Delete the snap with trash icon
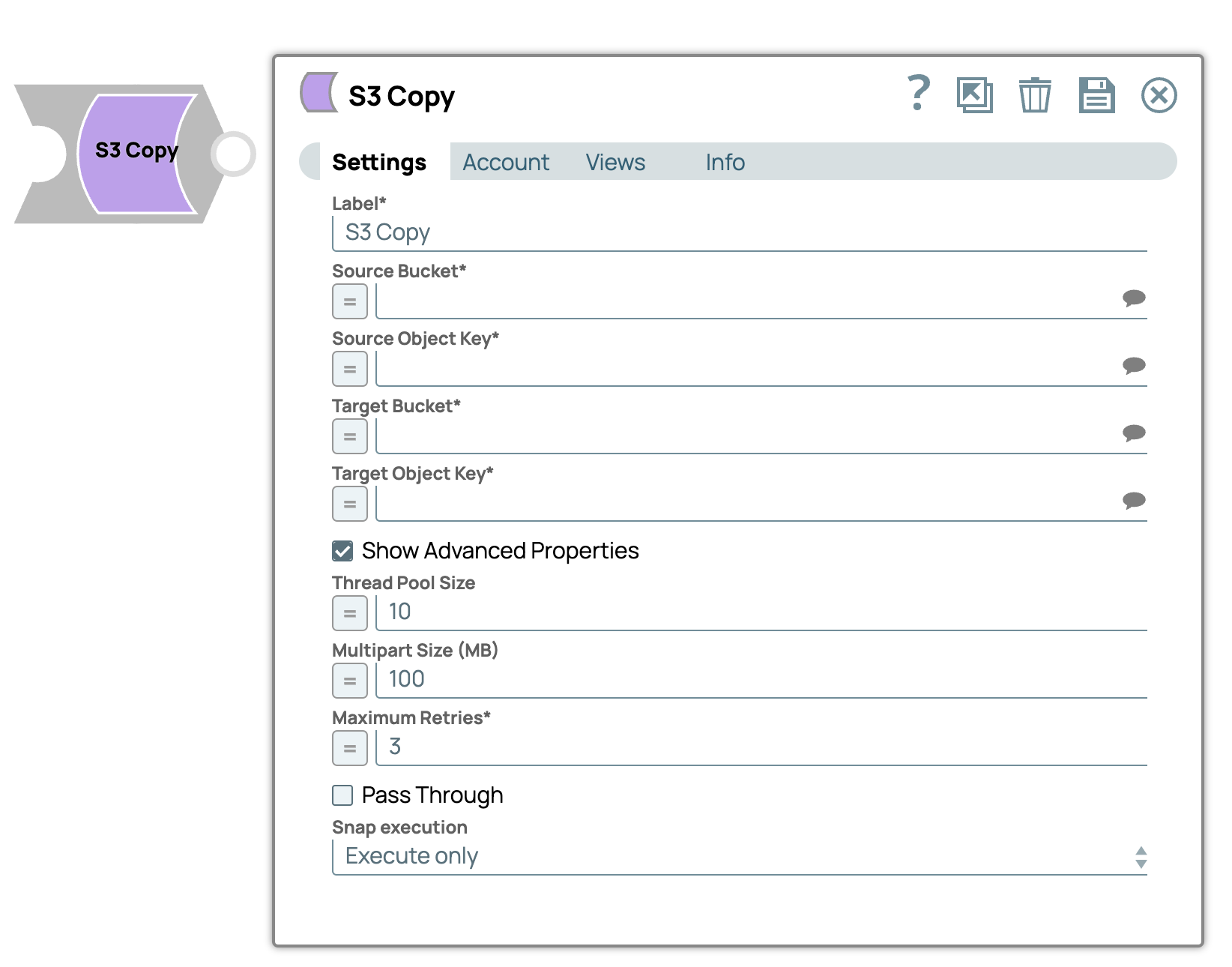This screenshot has height=967, width=1232. click(x=1034, y=95)
